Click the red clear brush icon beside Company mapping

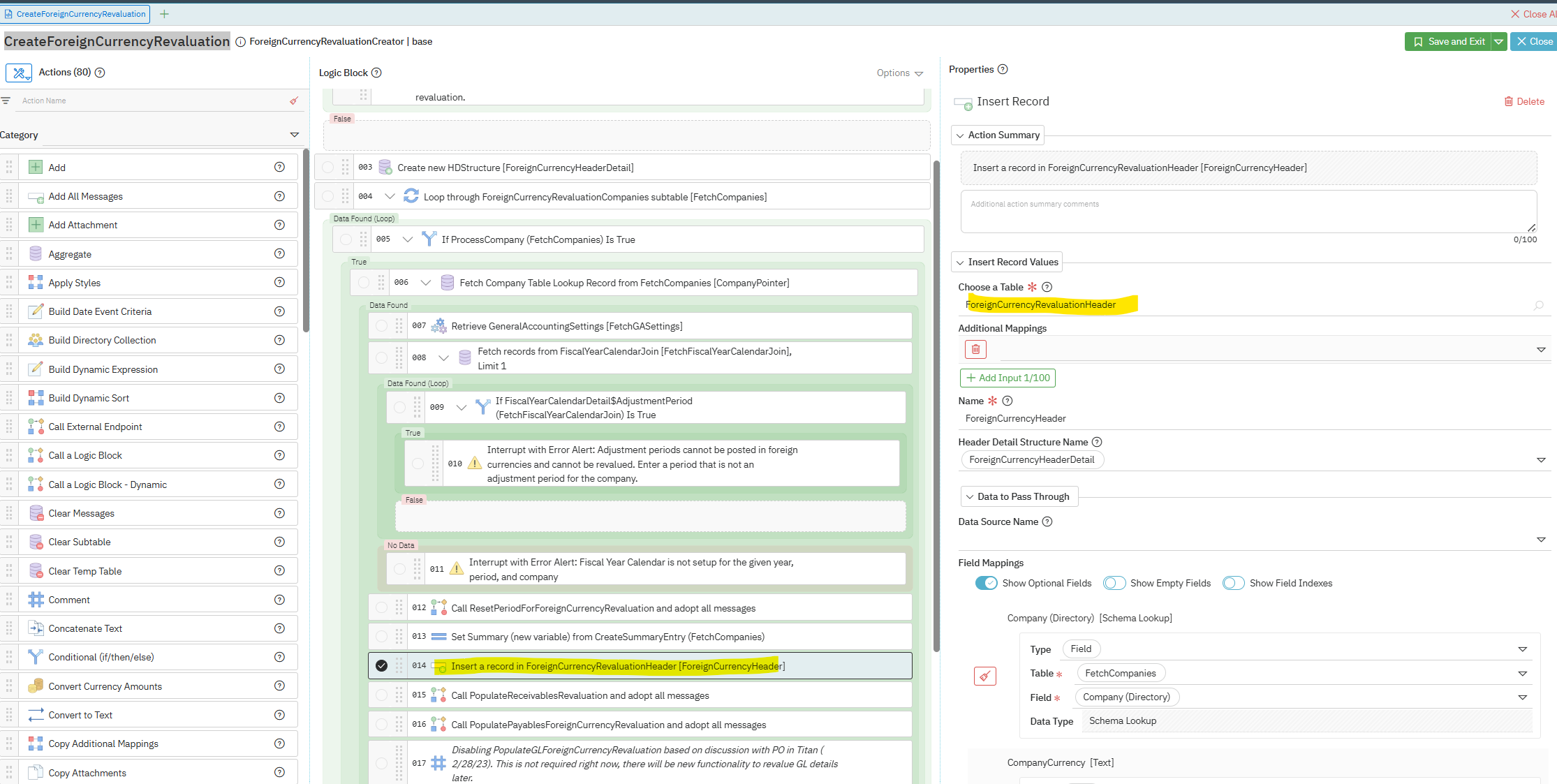984,676
